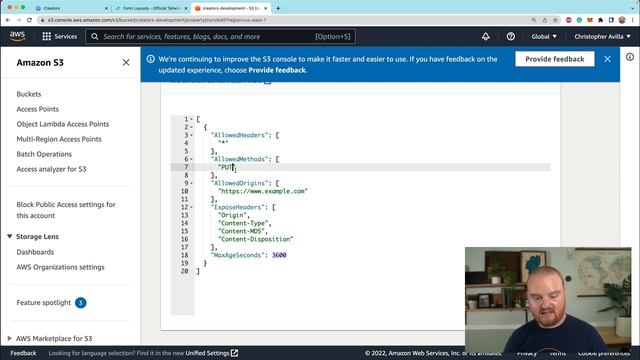
Task: Open the MetaMask fox extension
Action: 590,20
